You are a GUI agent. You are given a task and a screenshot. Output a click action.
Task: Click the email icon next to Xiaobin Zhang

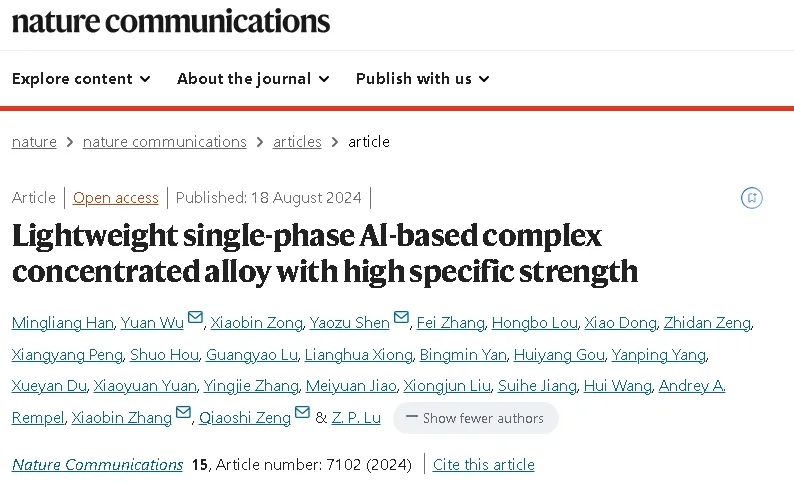click(x=183, y=412)
